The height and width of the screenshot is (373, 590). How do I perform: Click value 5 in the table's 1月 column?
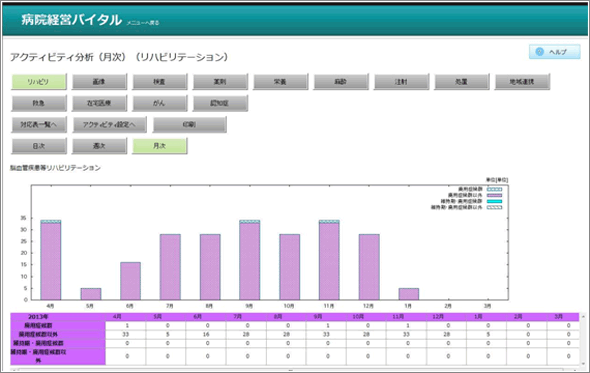[x=488, y=335]
